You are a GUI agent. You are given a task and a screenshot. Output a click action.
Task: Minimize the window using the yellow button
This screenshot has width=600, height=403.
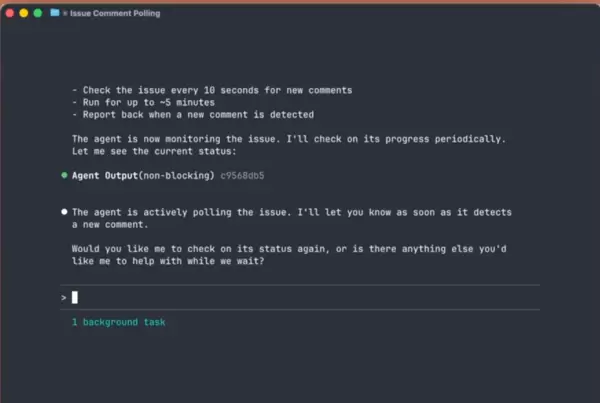pyautogui.click(x=24, y=13)
